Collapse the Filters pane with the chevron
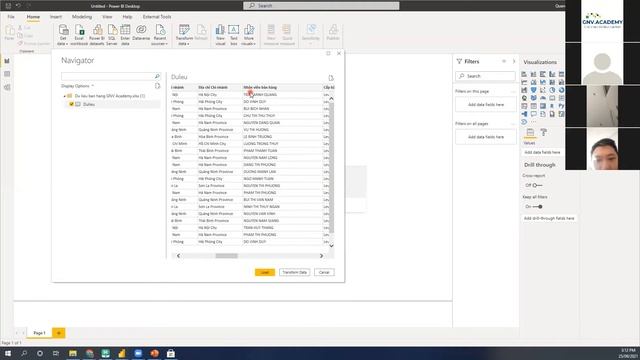The image size is (640, 360). tap(514, 61)
